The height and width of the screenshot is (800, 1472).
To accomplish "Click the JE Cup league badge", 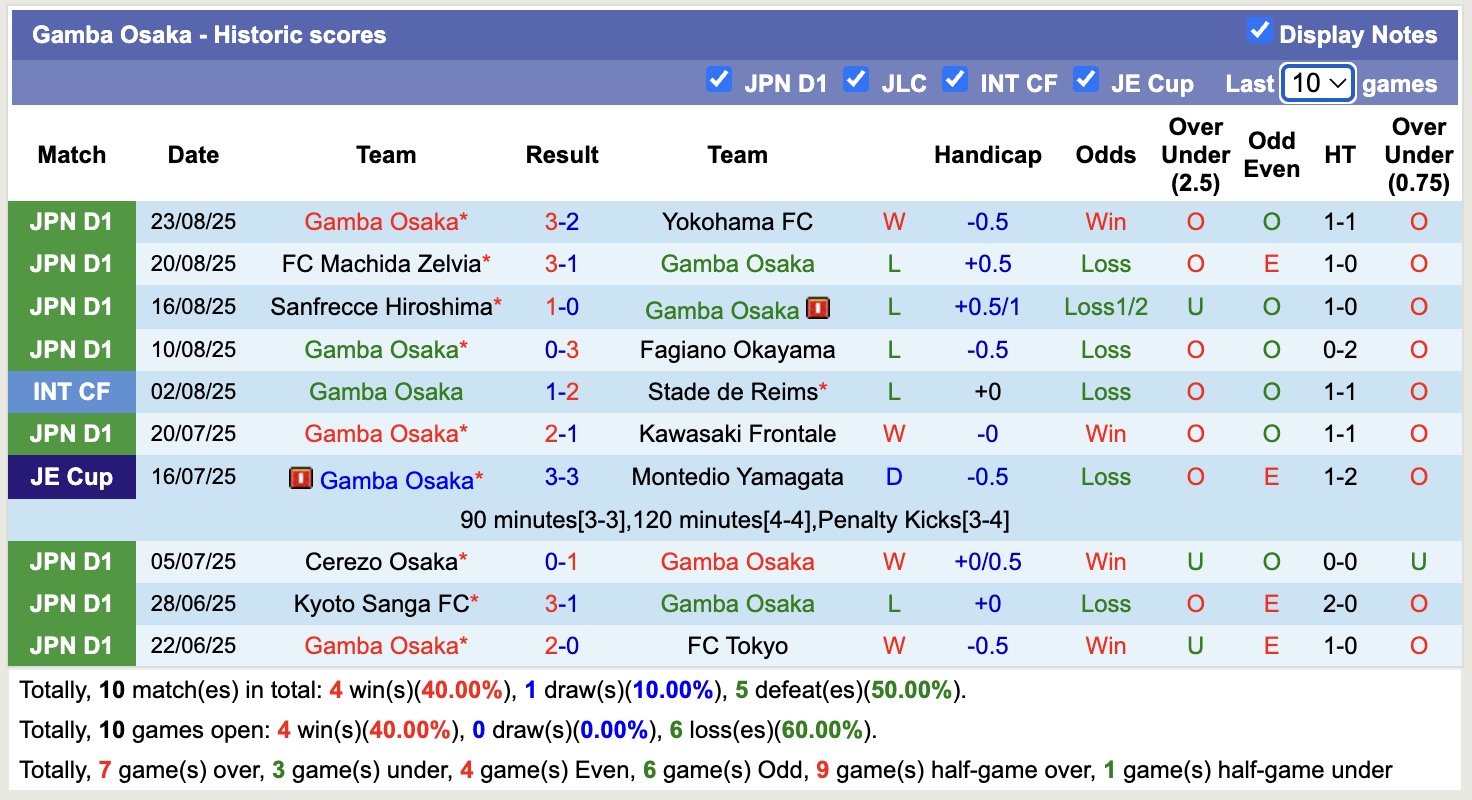I will click(x=71, y=477).
